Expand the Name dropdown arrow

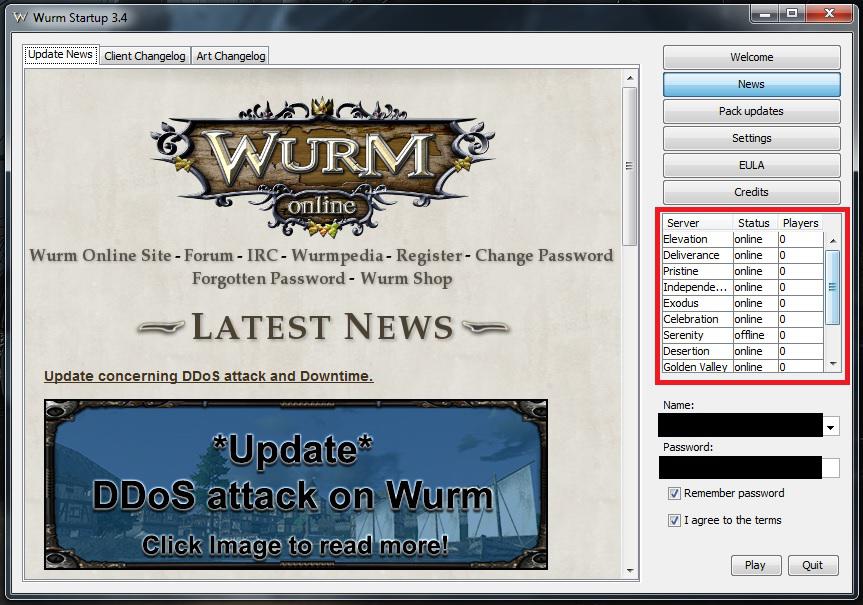[x=831, y=427]
